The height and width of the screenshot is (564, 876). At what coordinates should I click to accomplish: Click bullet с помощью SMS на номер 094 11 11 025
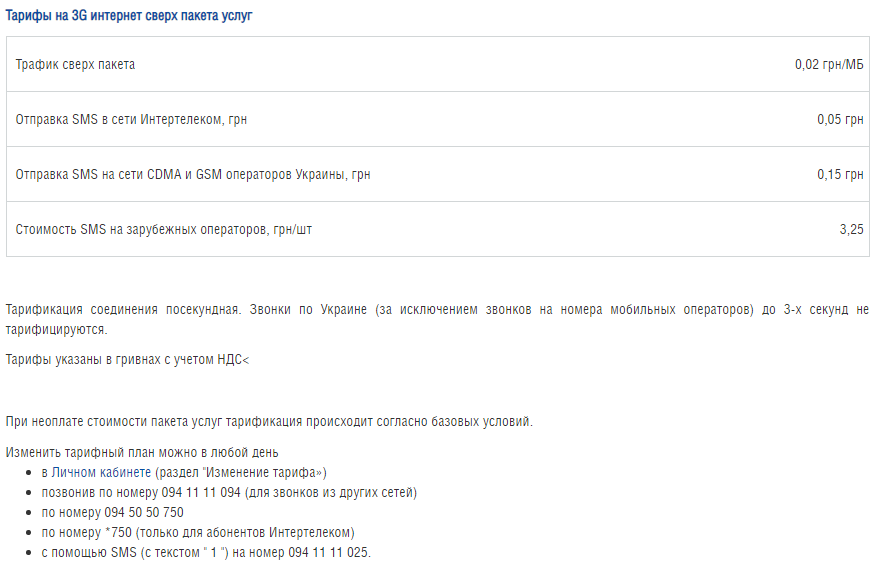206,553
